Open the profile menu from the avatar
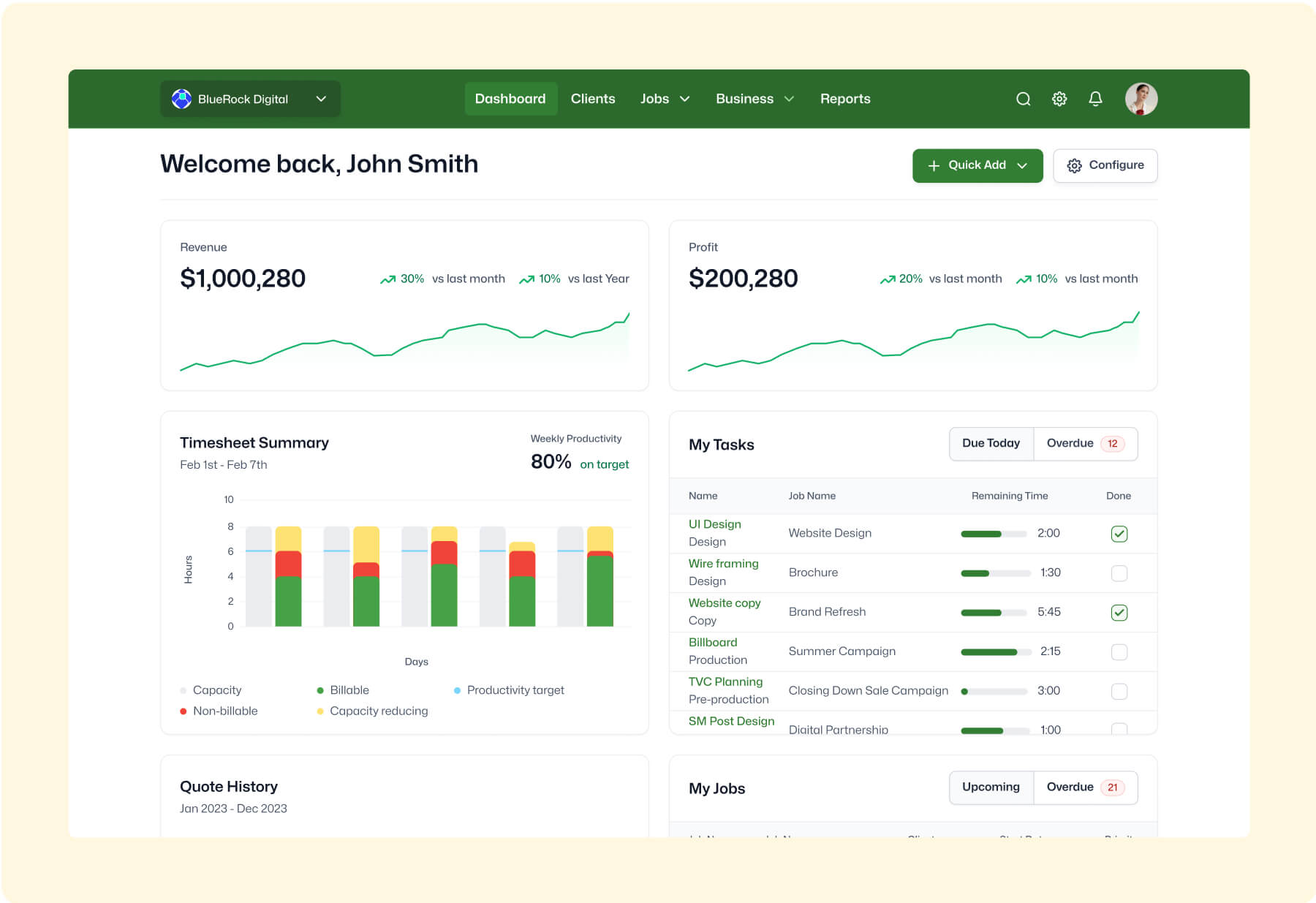The width and height of the screenshot is (1316, 903). click(1141, 99)
